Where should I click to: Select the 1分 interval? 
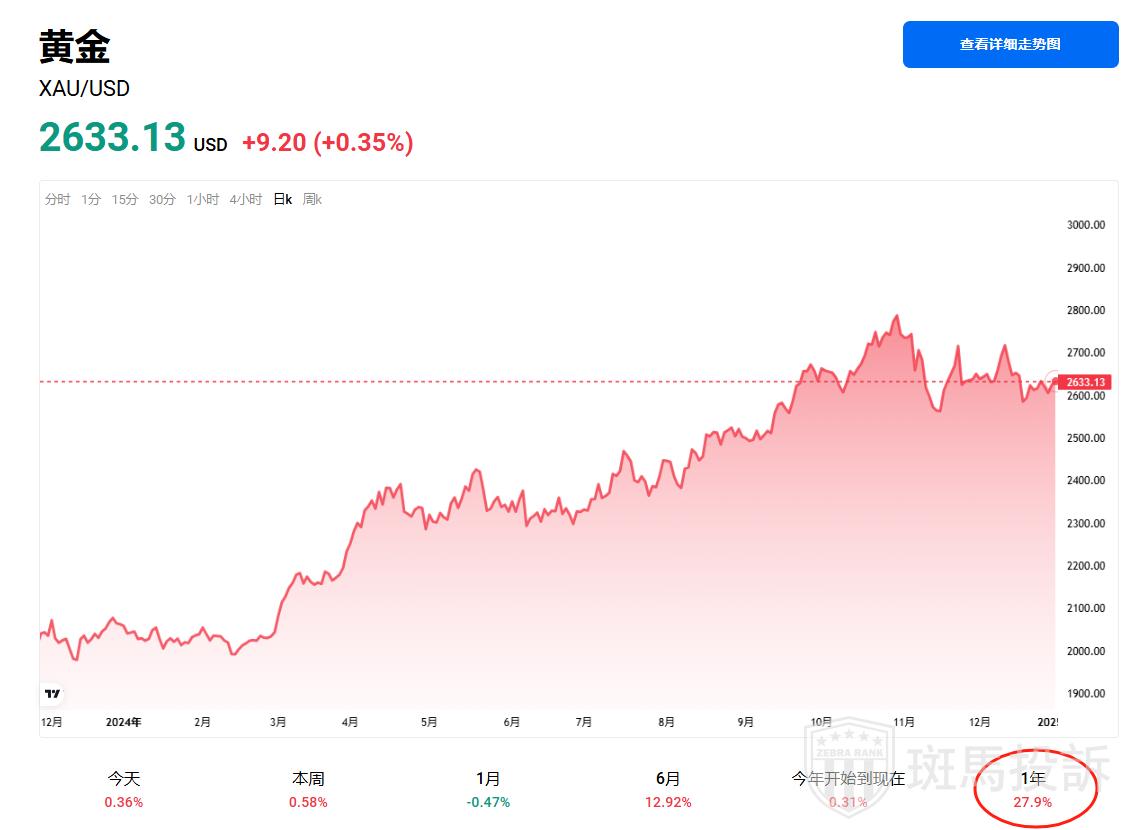[x=91, y=199]
